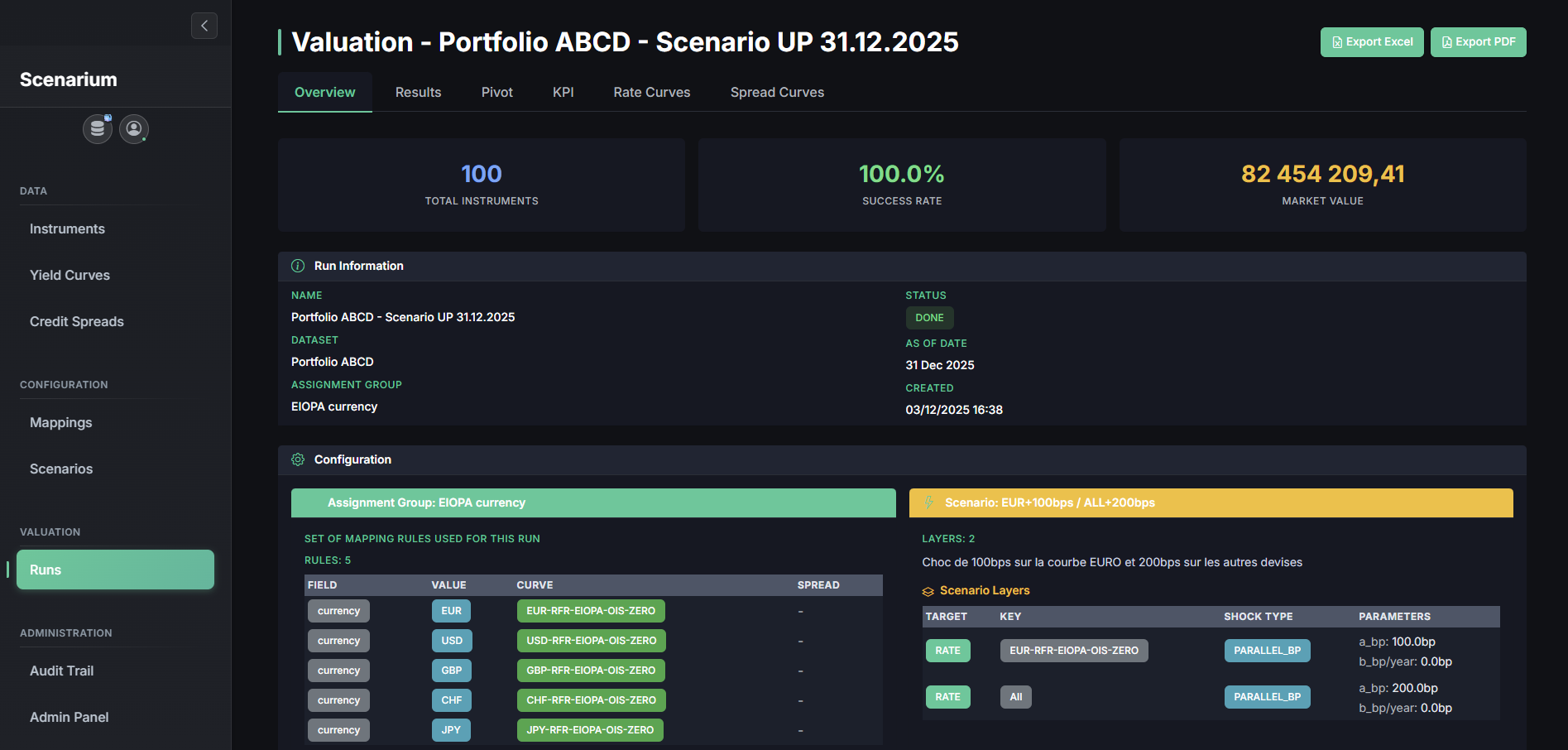Navigate to Yield Curves
This screenshot has height=750, width=1568.
click(70, 276)
